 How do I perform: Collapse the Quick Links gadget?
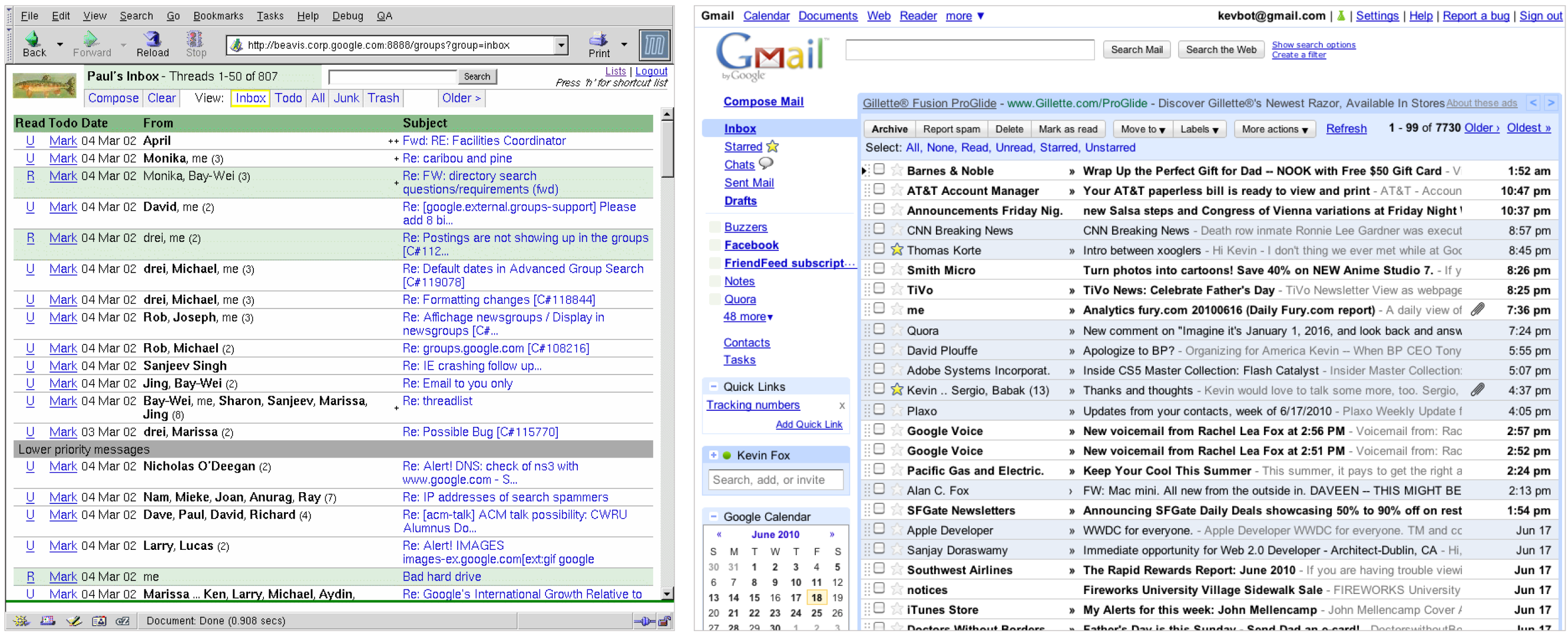[x=713, y=386]
